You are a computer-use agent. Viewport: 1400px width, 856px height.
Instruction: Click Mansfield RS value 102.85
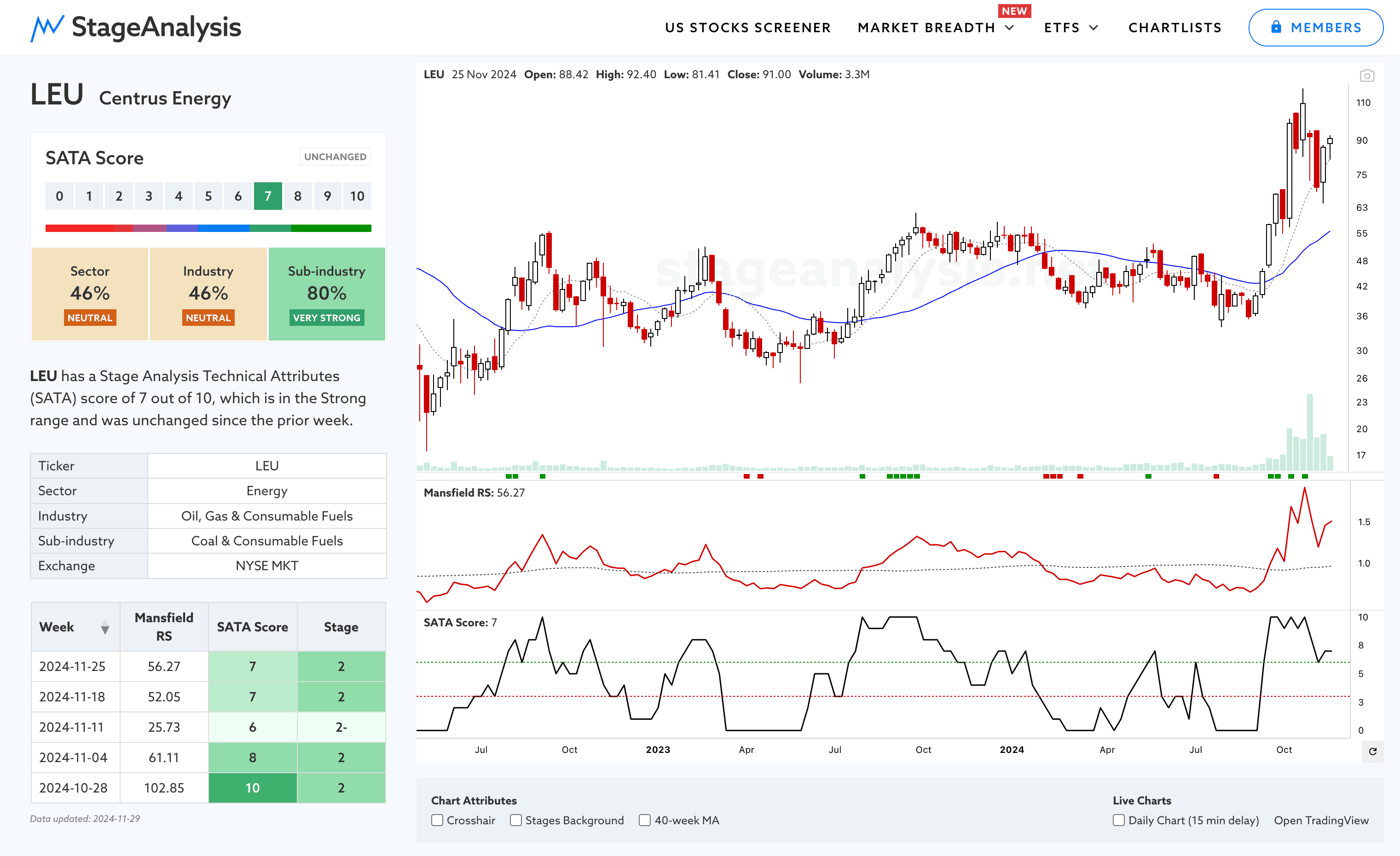pos(164,788)
